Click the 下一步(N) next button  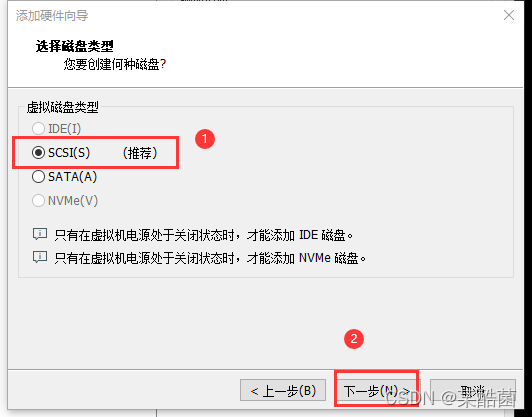[376, 391]
